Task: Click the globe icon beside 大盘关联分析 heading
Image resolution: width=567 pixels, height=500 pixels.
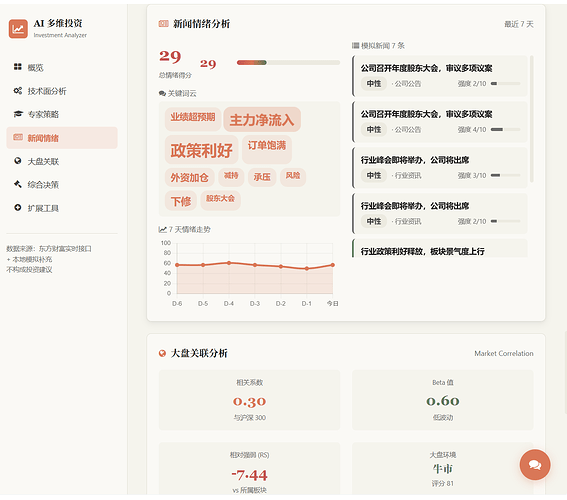Action: pyautogui.click(x=162, y=353)
